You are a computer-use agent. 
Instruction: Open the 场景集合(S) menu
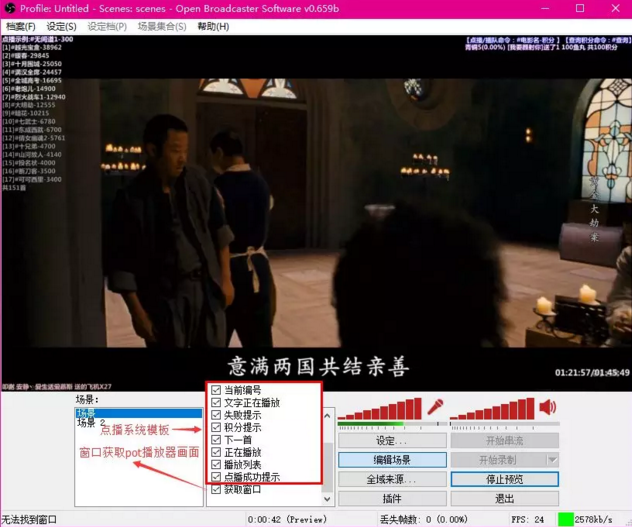coord(162,27)
